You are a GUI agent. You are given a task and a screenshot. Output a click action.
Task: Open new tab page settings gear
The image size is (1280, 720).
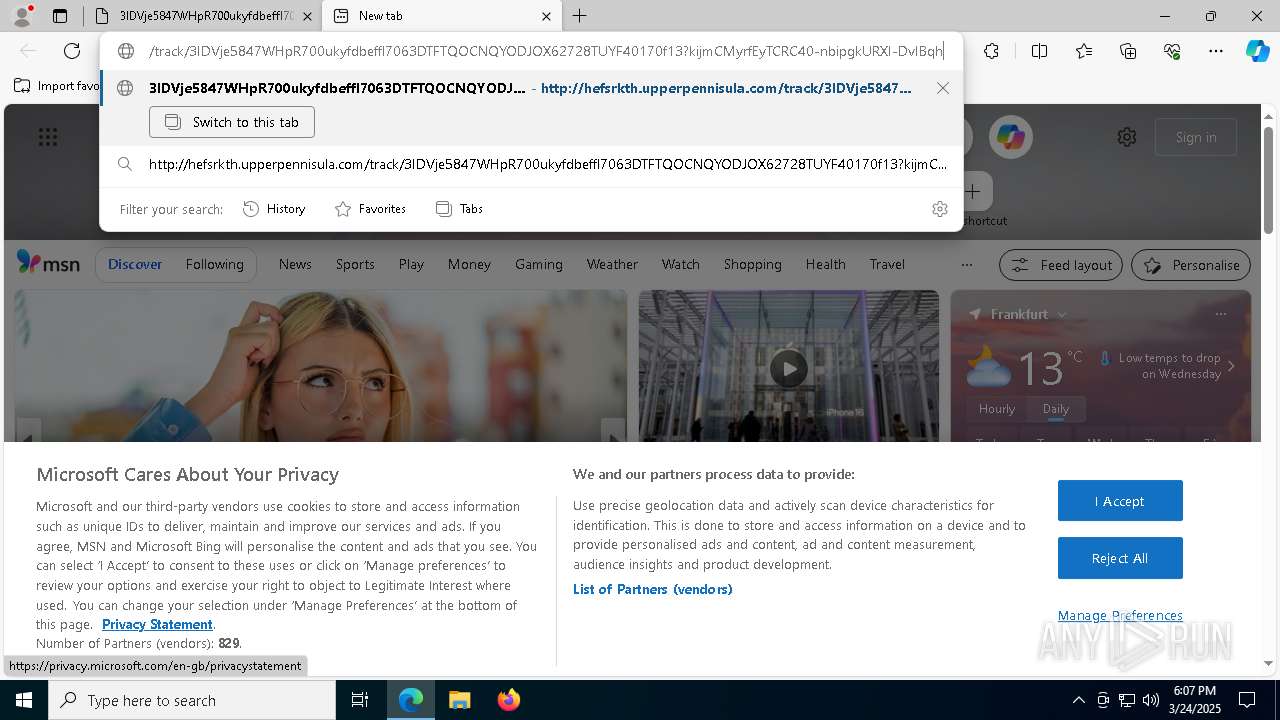(x=1127, y=137)
